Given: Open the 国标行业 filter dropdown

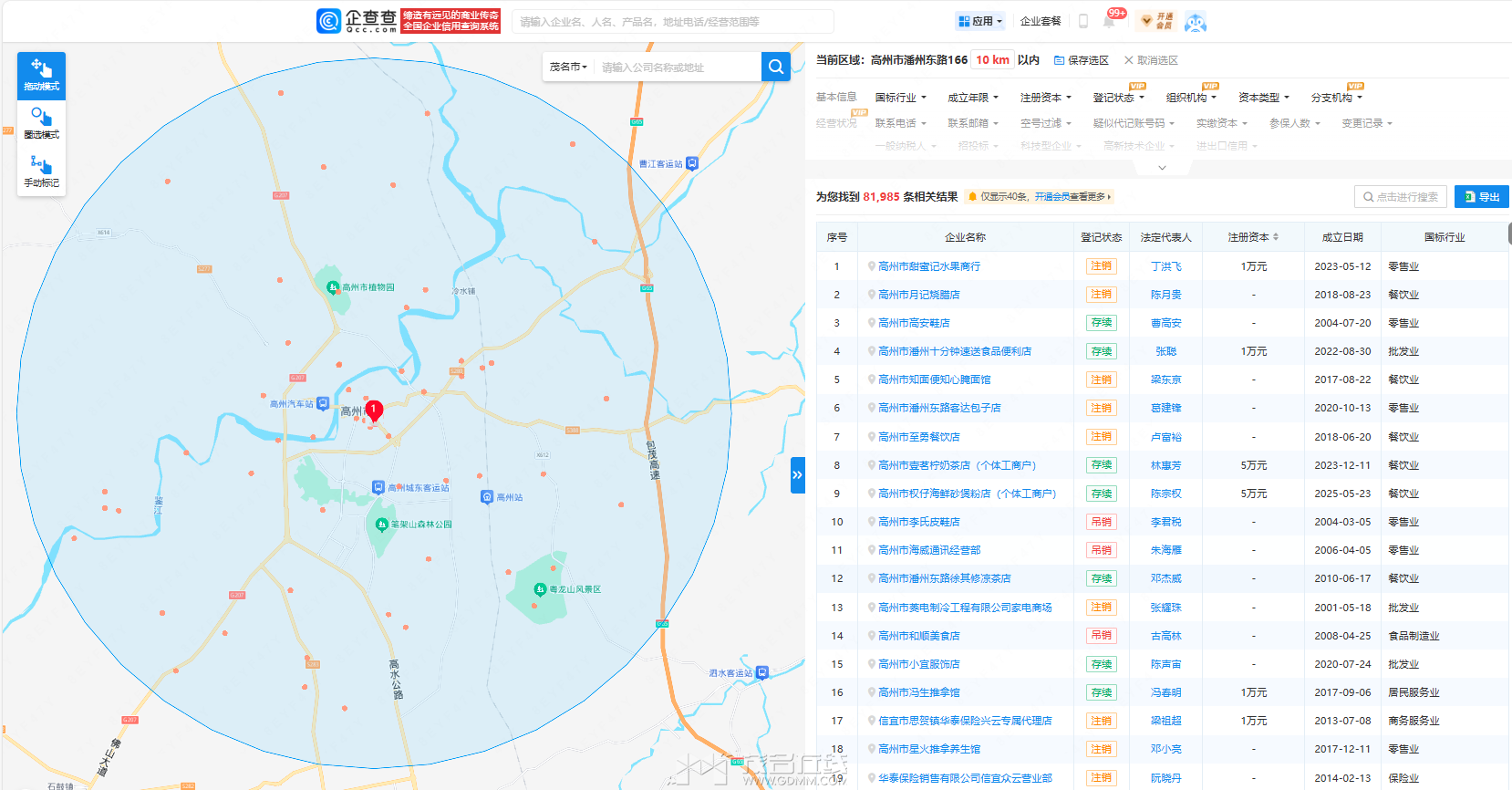Looking at the screenshot, I should click(x=900, y=98).
